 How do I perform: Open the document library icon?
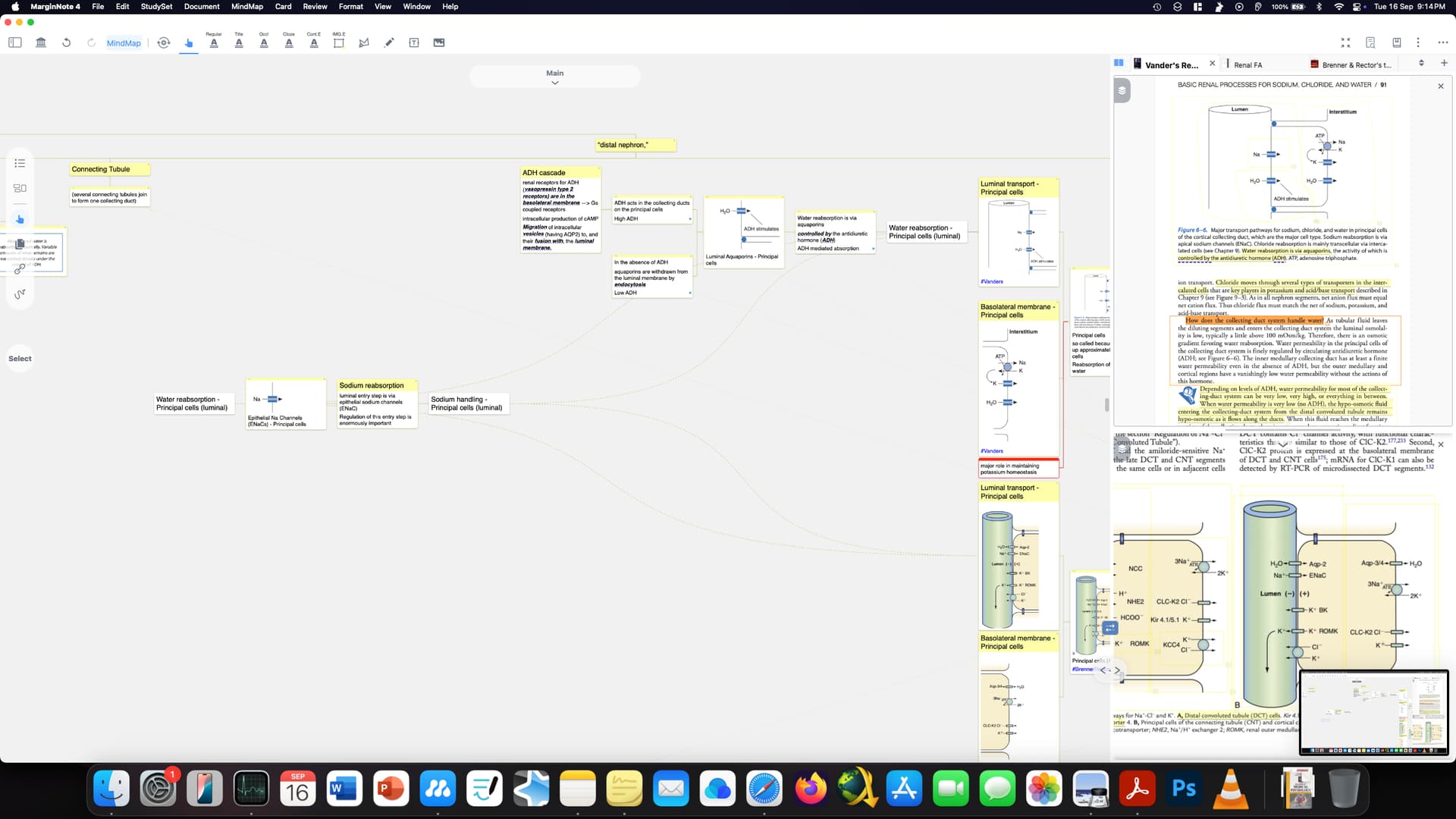pyautogui.click(x=41, y=42)
